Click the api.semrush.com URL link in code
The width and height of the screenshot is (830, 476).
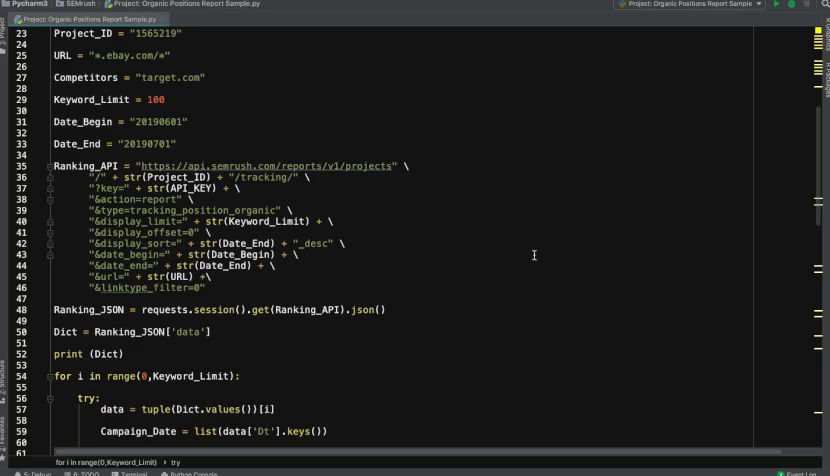[268, 166]
